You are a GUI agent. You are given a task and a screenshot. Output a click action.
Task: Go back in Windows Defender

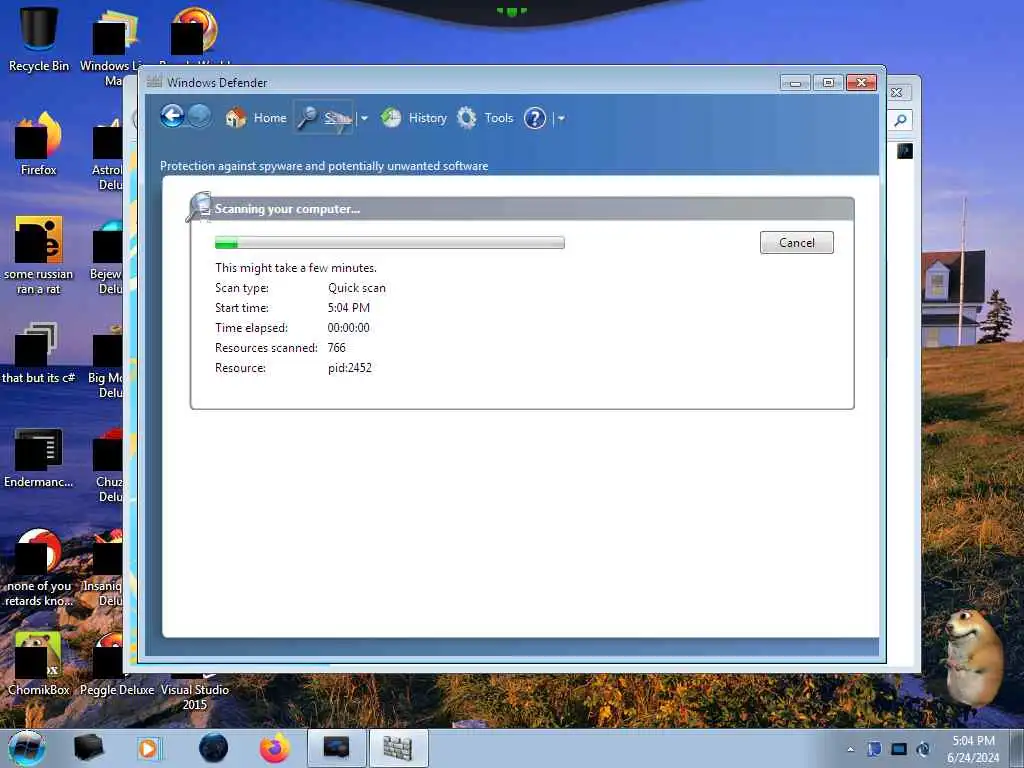(172, 117)
